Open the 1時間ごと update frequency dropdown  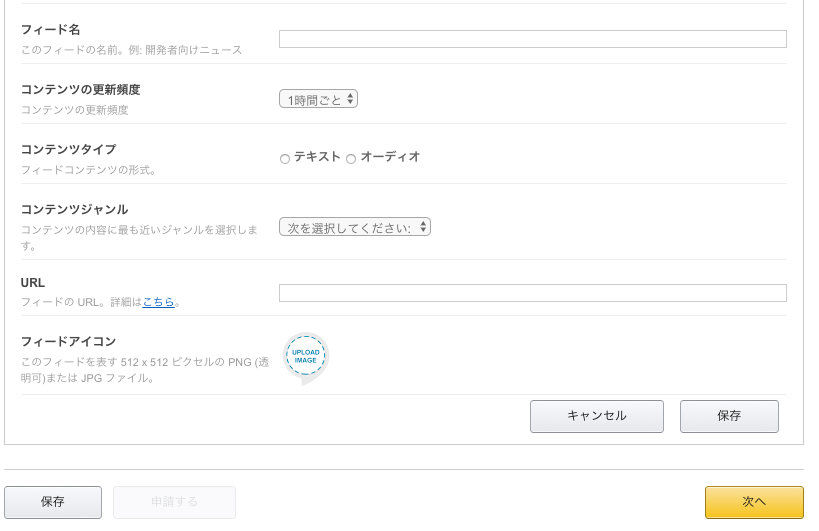318,99
